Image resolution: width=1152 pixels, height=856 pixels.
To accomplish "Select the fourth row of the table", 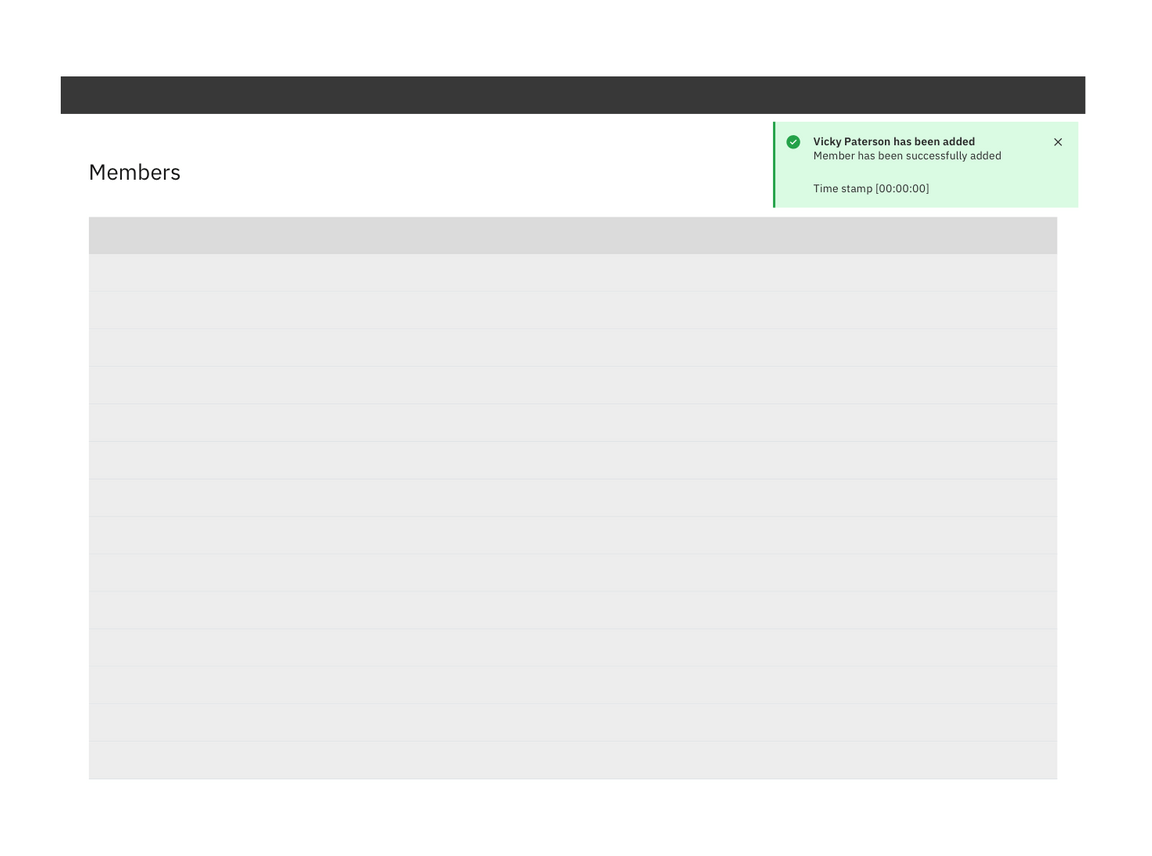I will (573, 384).
